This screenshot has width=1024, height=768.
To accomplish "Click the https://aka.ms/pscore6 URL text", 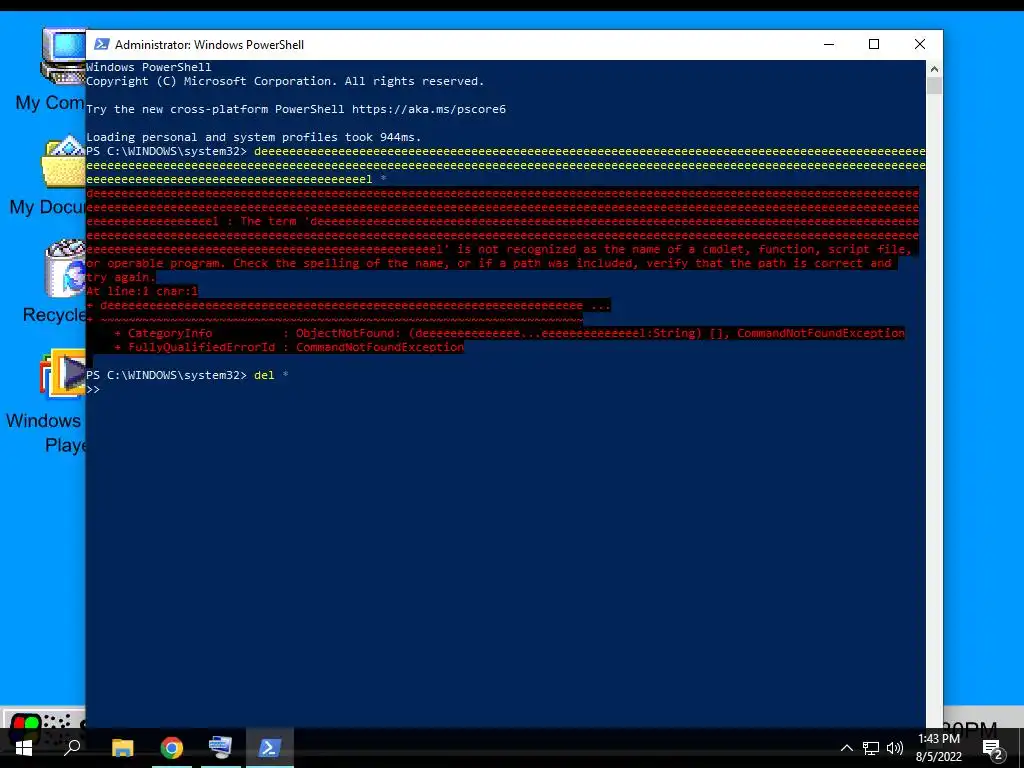I will coord(428,109).
